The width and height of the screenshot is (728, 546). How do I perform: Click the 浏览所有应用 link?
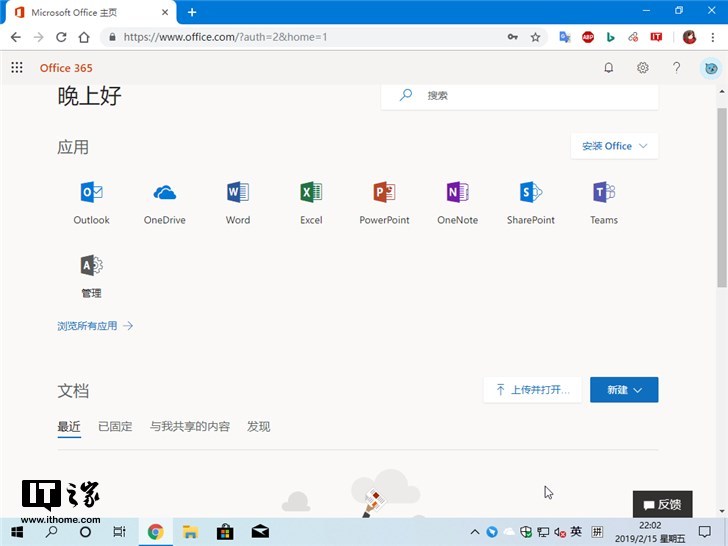[x=95, y=326]
